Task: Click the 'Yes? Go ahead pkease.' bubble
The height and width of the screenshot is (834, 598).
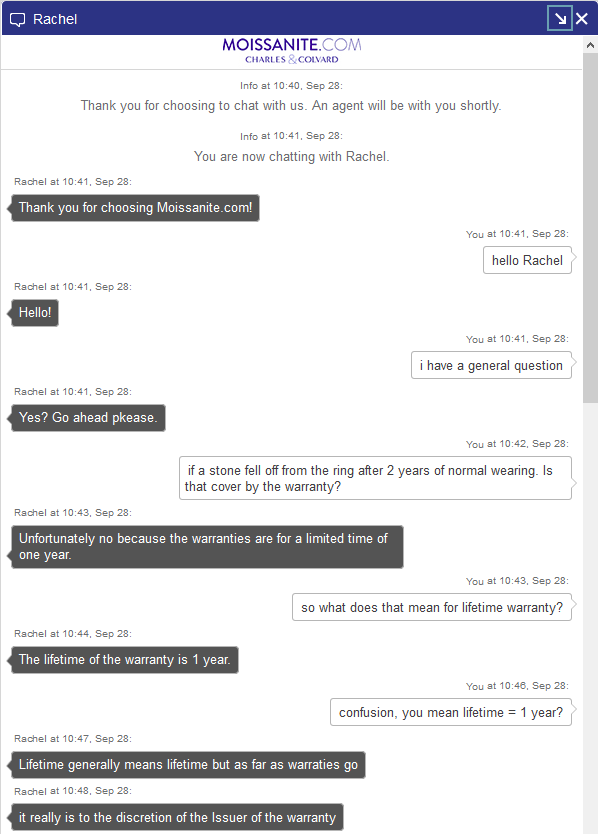Action: [x=88, y=418]
